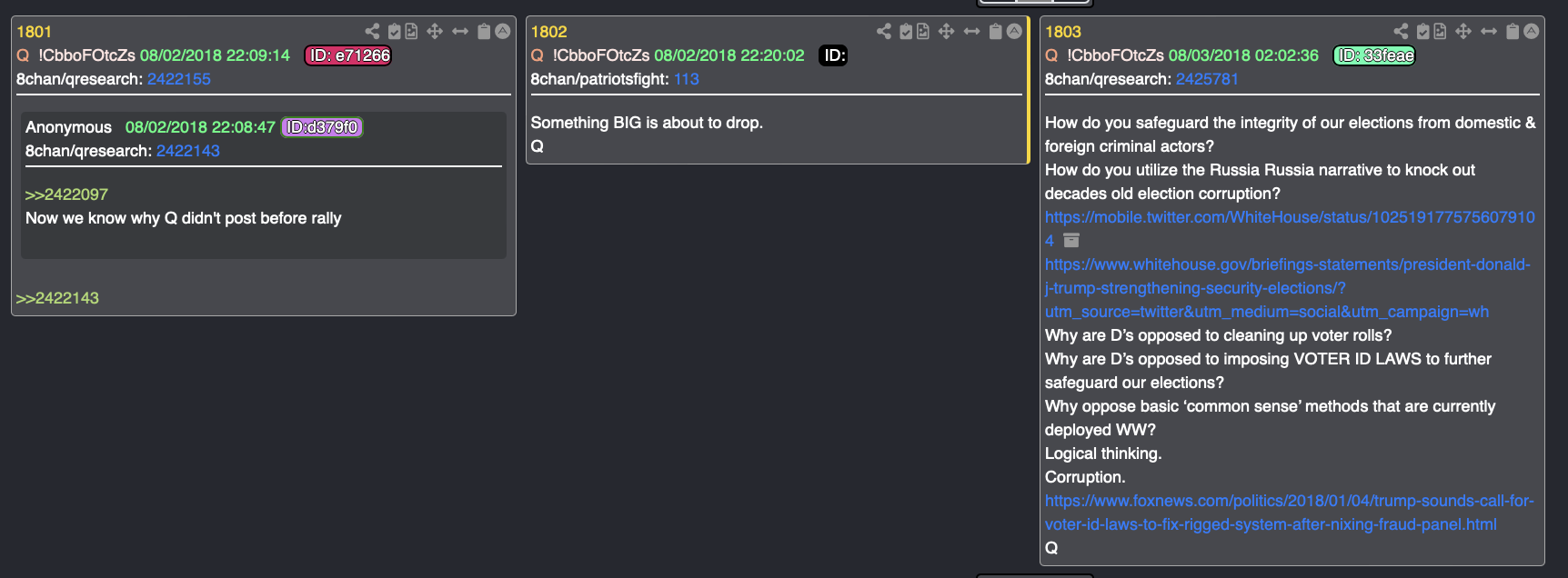Click the !CbboFOtcZs tripcode on post 1803

tap(1115, 55)
